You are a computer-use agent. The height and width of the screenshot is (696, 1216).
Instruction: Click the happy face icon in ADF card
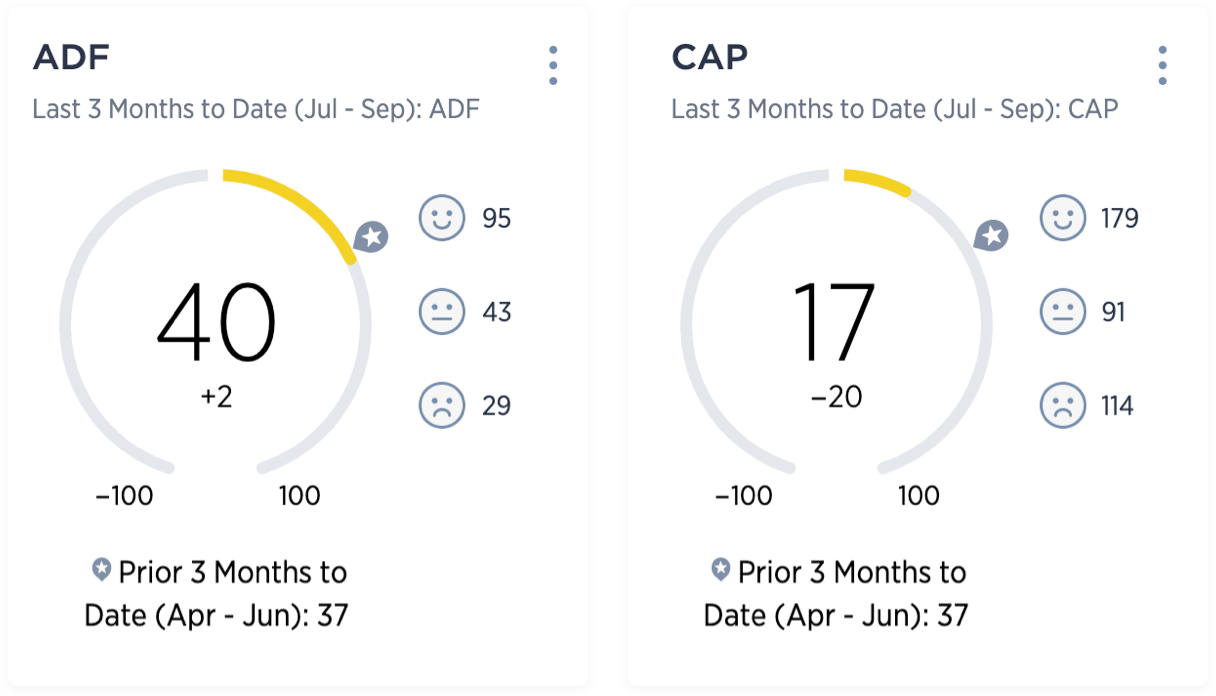tap(441, 218)
